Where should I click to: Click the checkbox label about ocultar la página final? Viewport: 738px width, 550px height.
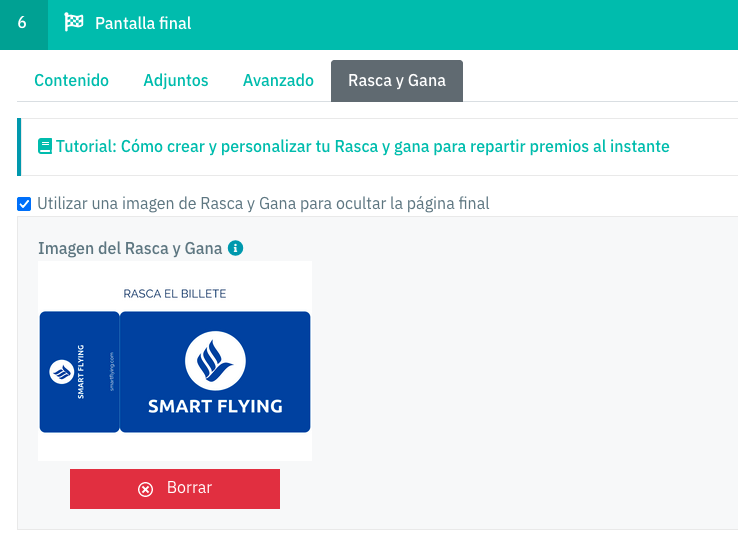point(263,204)
